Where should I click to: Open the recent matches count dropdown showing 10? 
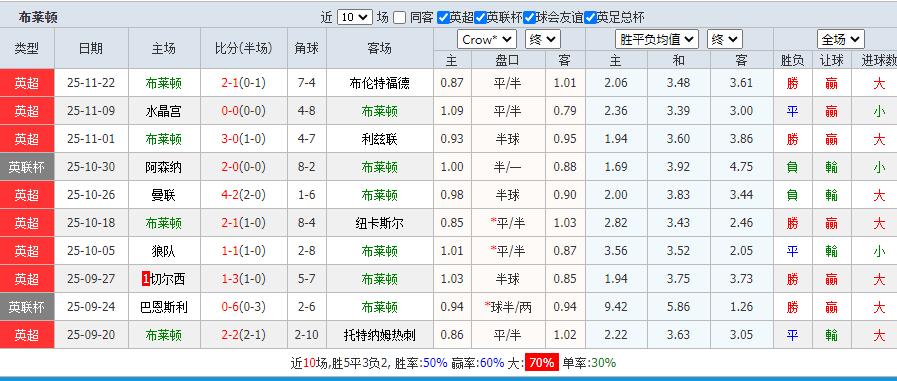coord(355,17)
